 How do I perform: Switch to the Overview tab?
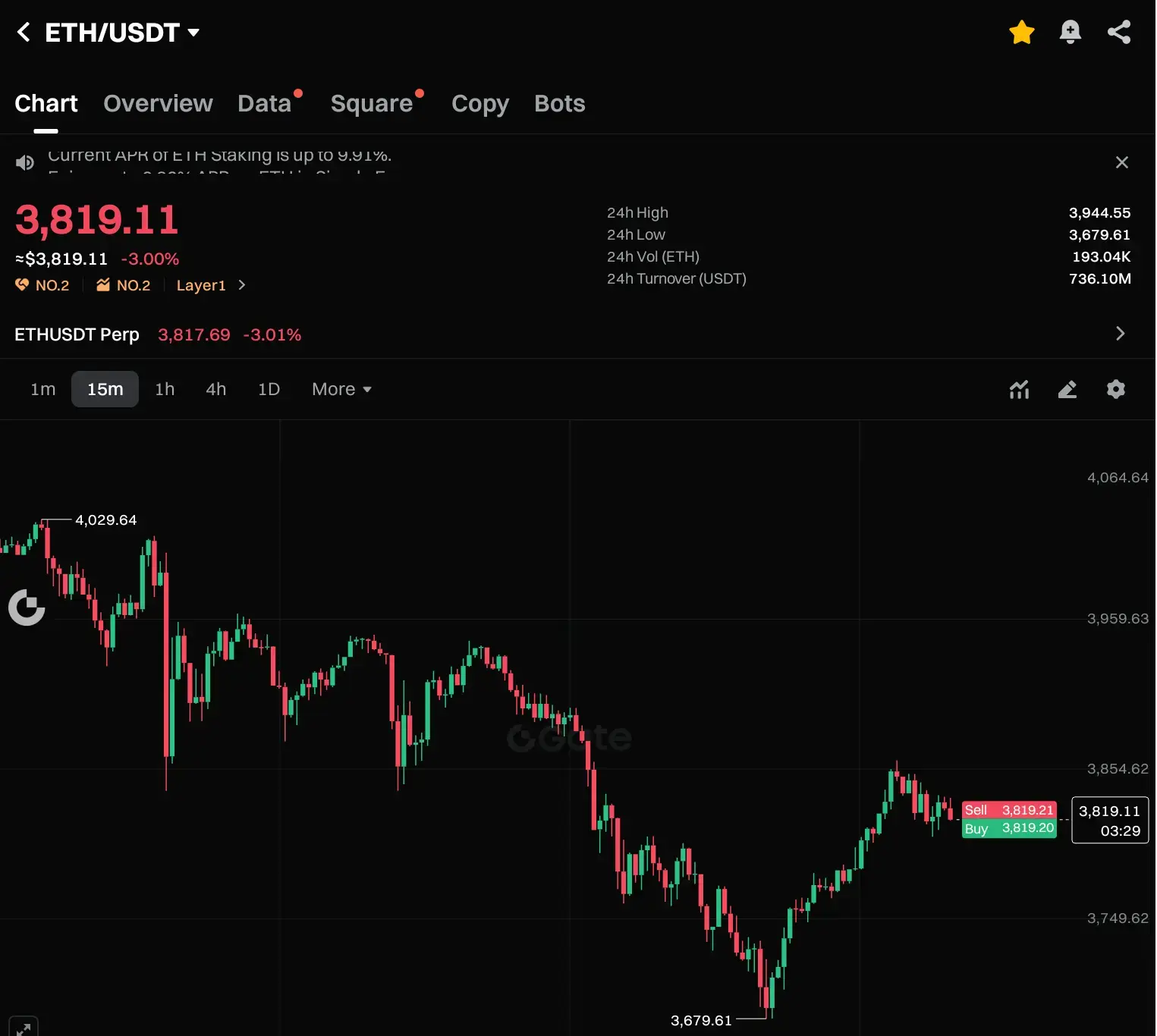pos(158,103)
